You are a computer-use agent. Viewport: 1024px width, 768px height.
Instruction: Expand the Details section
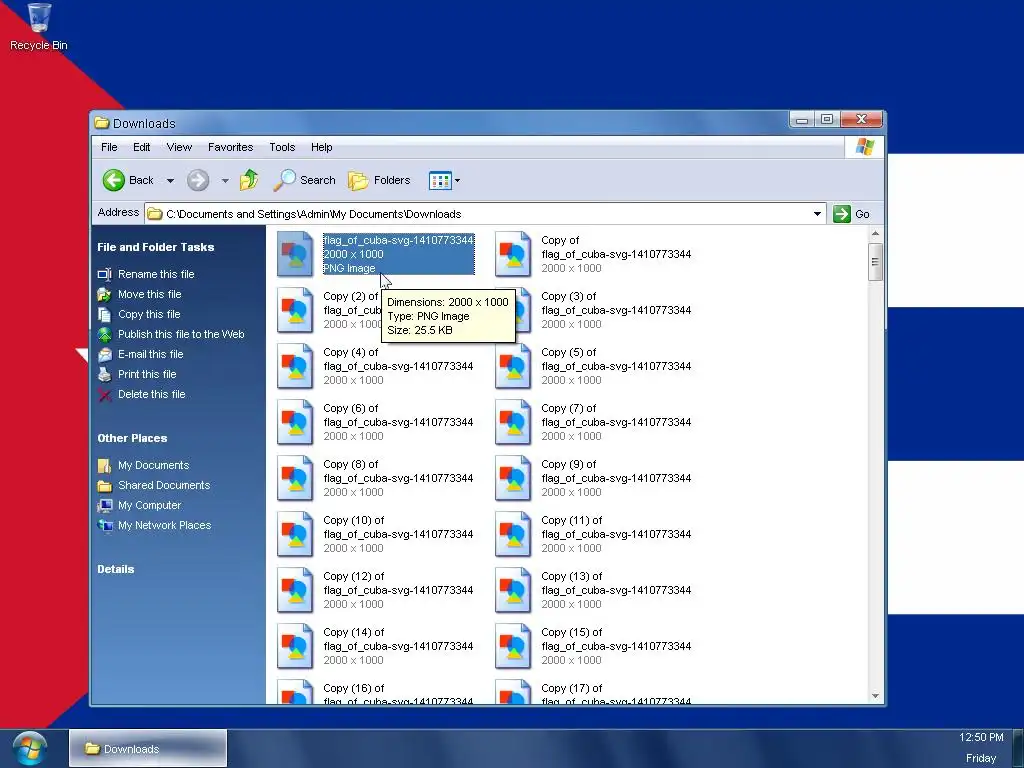(116, 569)
